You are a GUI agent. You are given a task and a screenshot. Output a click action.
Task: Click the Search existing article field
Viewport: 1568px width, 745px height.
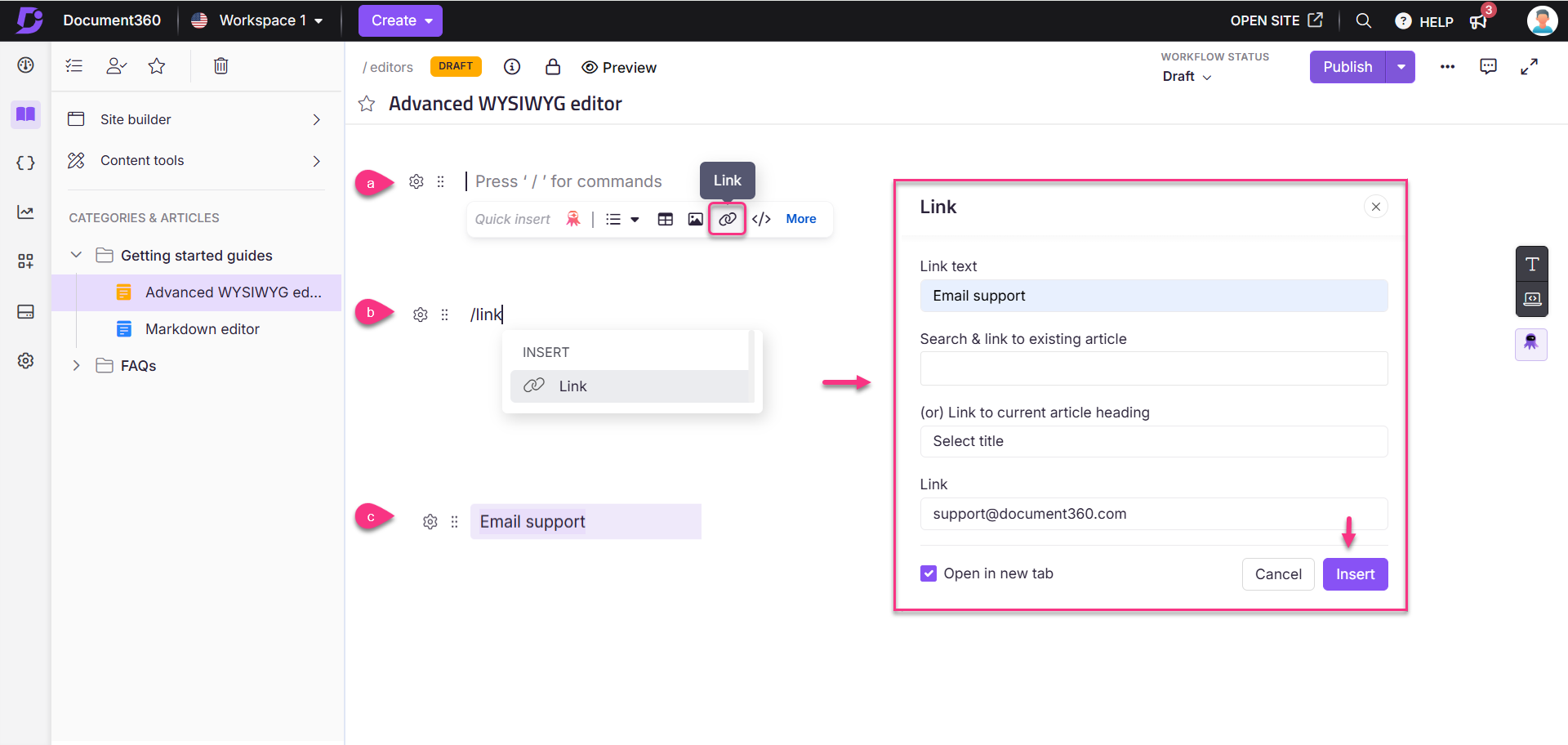pos(1154,368)
